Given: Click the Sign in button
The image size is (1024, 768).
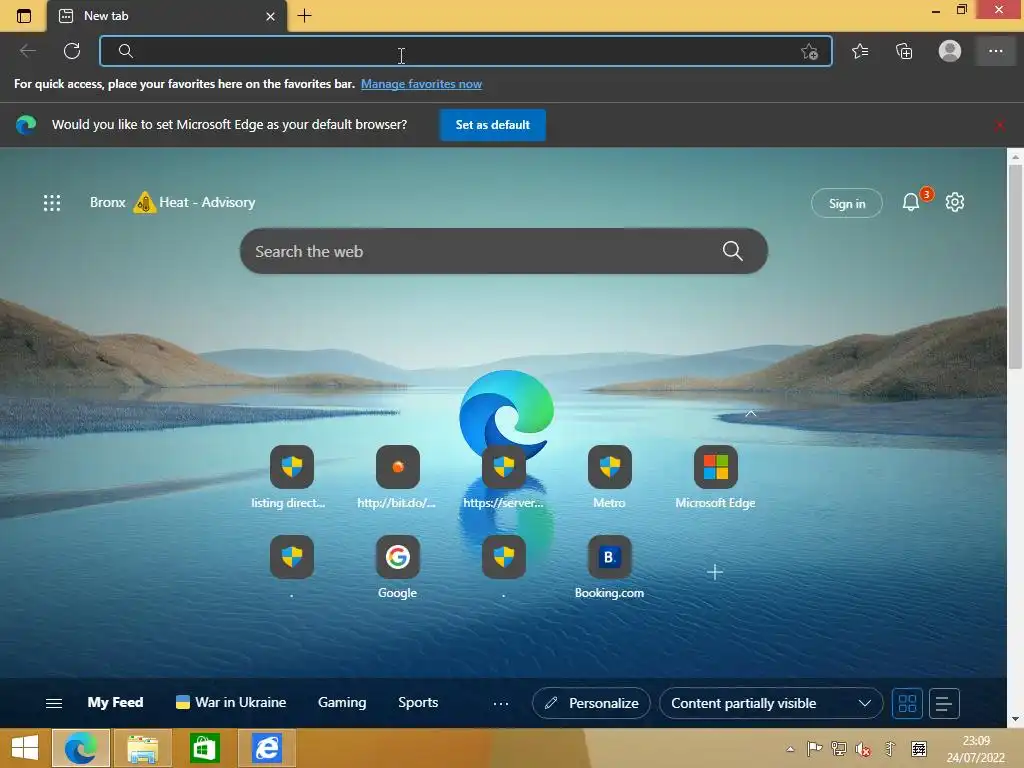Looking at the screenshot, I should click(x=846, y=203).
